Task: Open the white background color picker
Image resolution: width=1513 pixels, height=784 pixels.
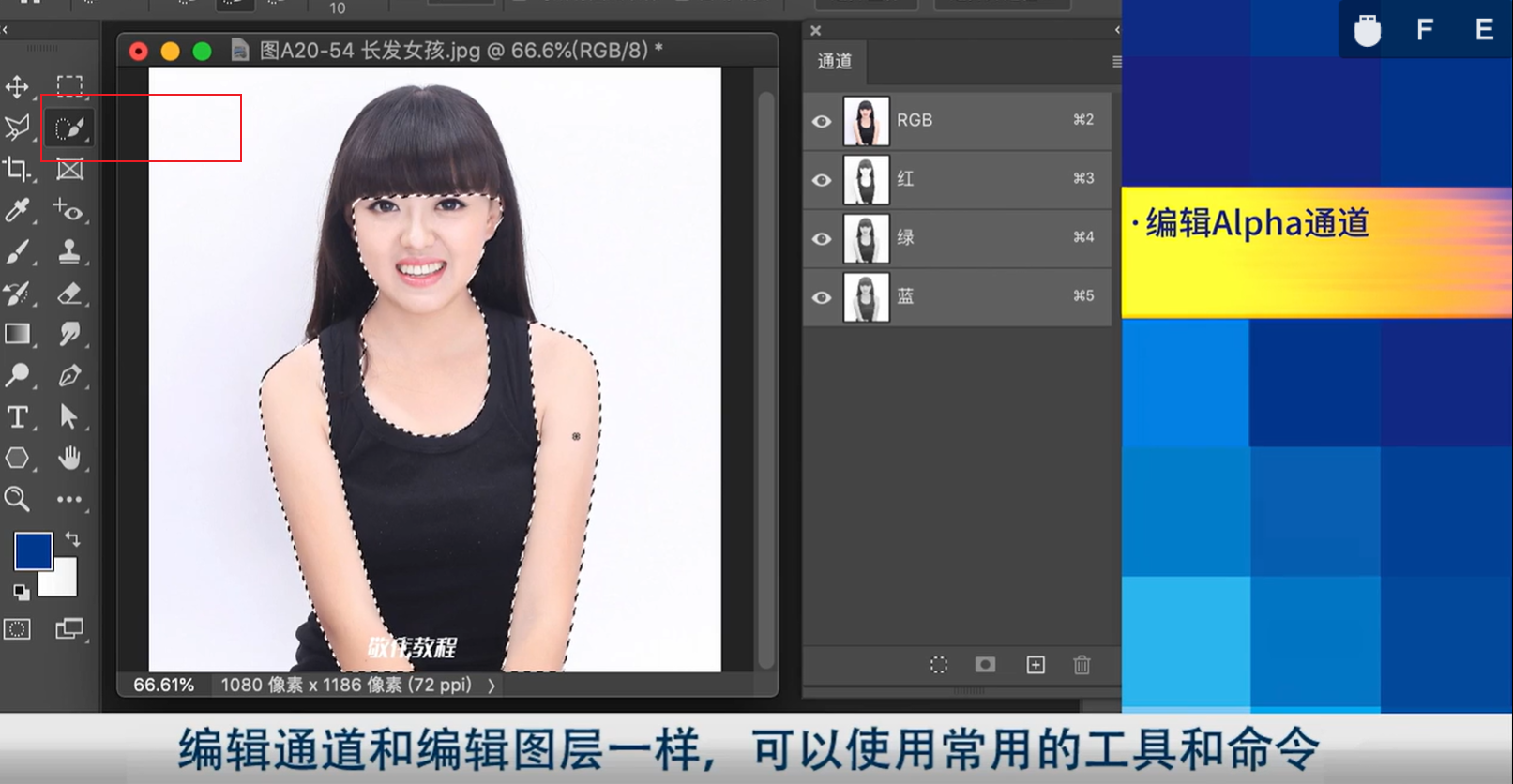Action: pos(62,581)
